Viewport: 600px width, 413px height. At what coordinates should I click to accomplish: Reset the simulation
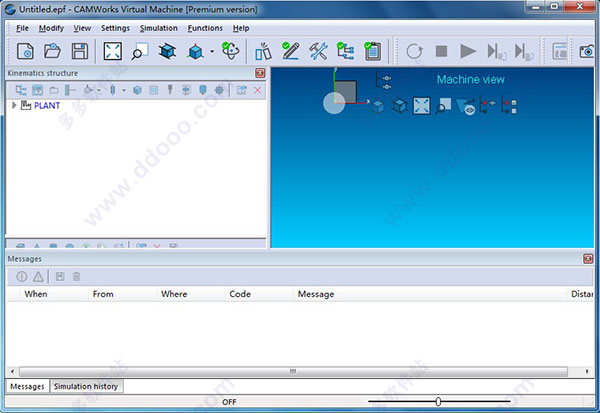[414, 51]
